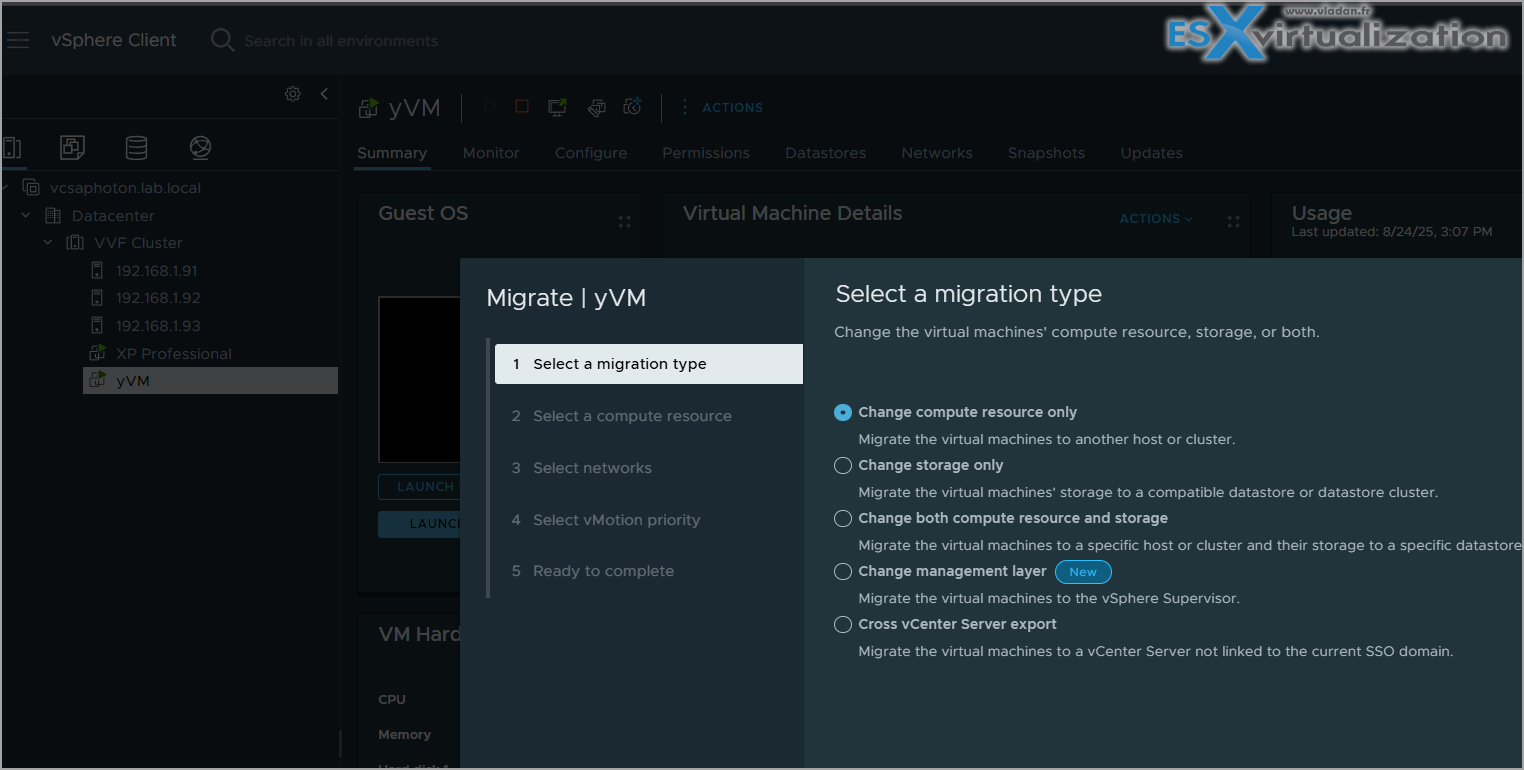Open Virtual Machine Details ACTIONS dropdown
1524x770 pixels.
(1156, 219)
